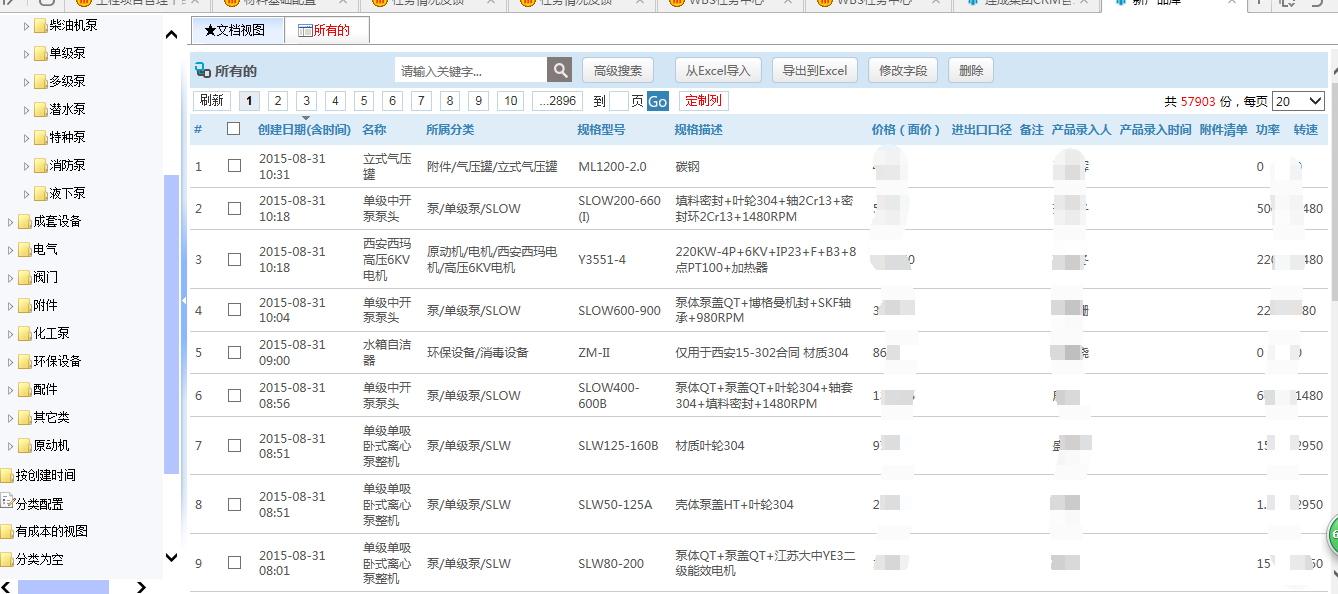Check the row 3 checkbox for Y3551-4
The image size is (1338, 594).
coord(234,259)
